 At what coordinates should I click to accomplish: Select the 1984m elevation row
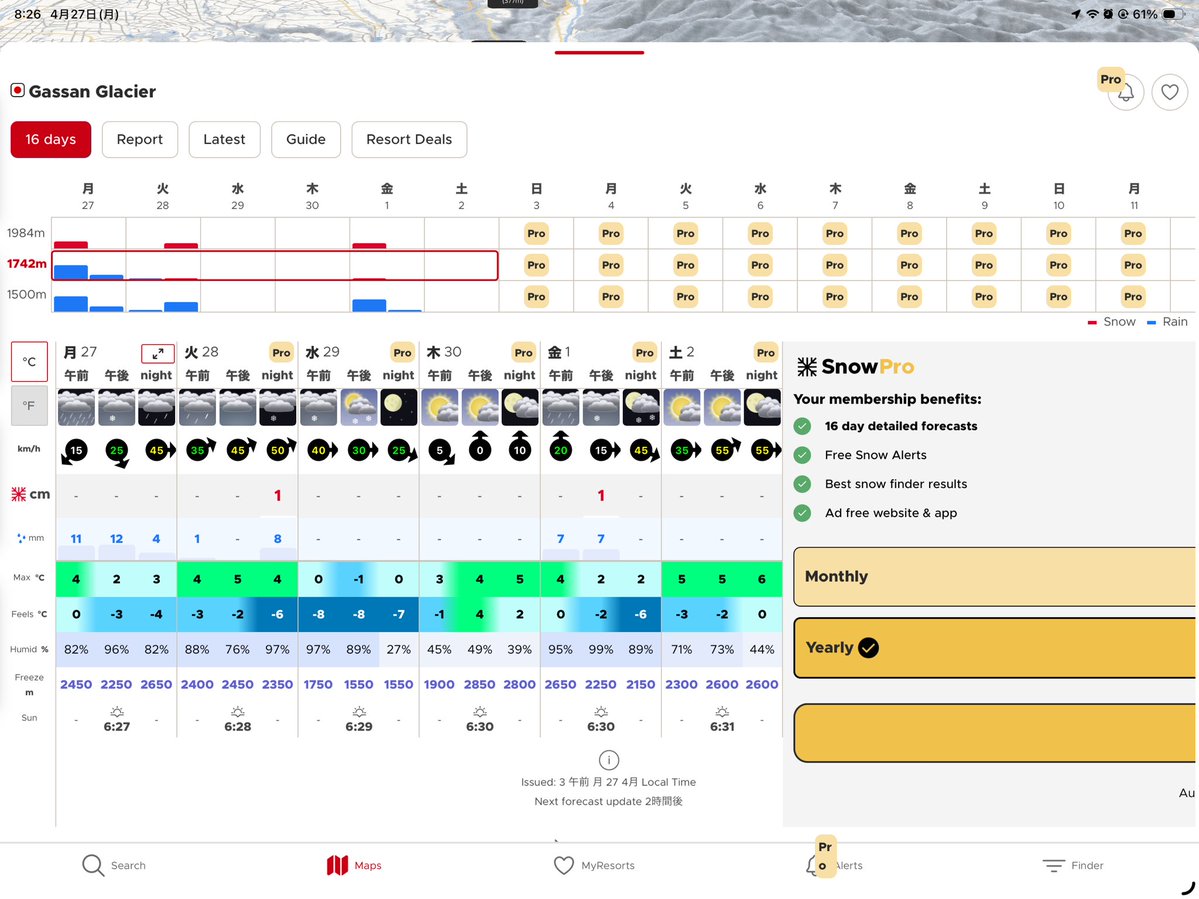click(x=26, y=232)
